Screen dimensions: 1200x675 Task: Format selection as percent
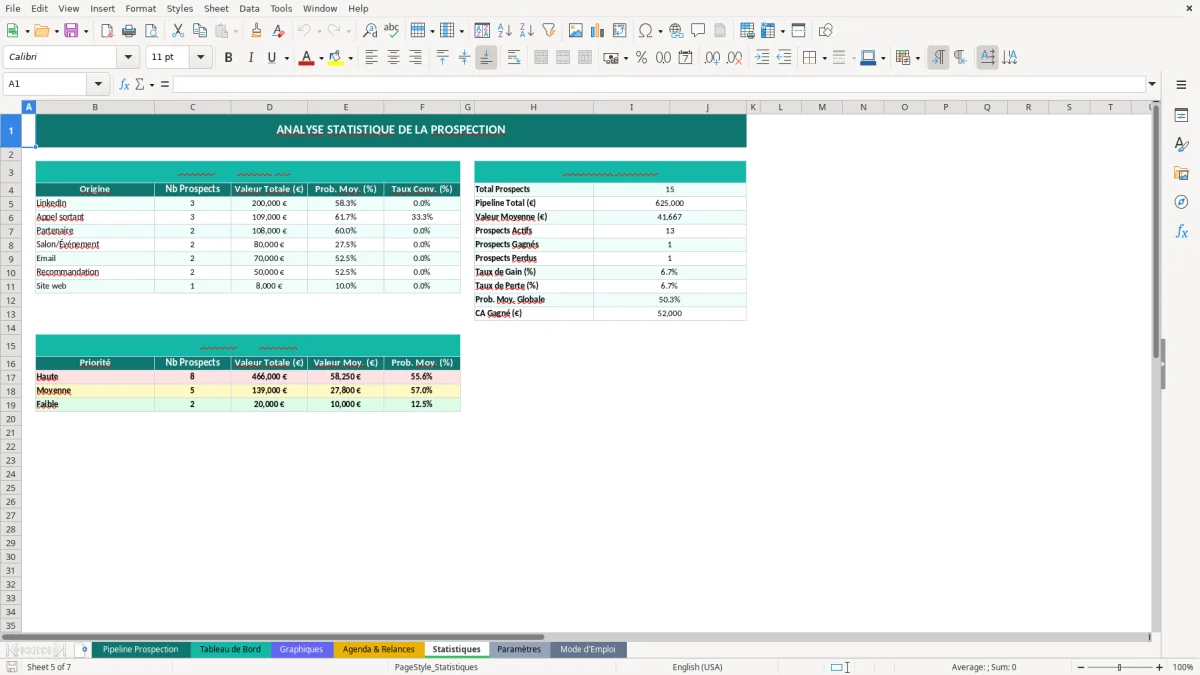coord(641,58)
